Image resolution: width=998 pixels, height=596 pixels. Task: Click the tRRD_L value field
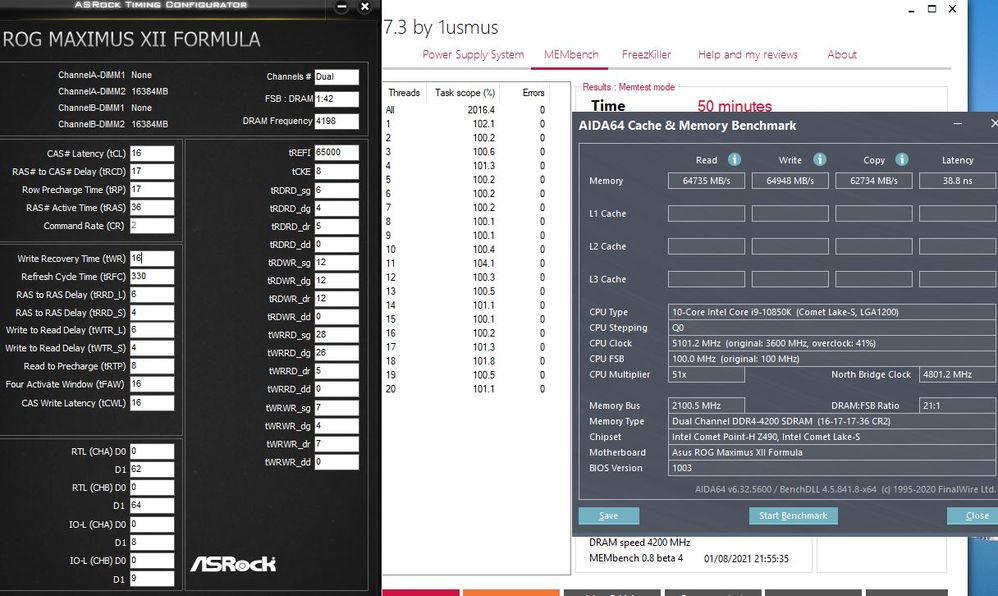pos(152,295)
